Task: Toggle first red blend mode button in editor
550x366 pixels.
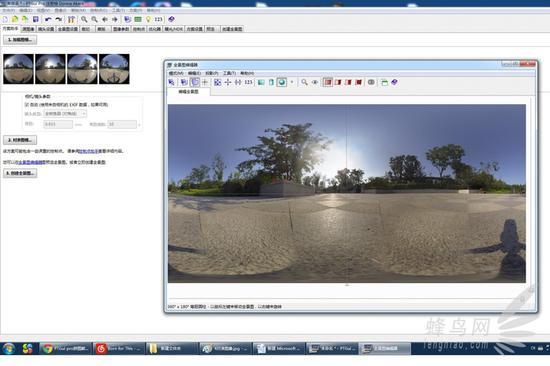Action: tap(328, 82)
